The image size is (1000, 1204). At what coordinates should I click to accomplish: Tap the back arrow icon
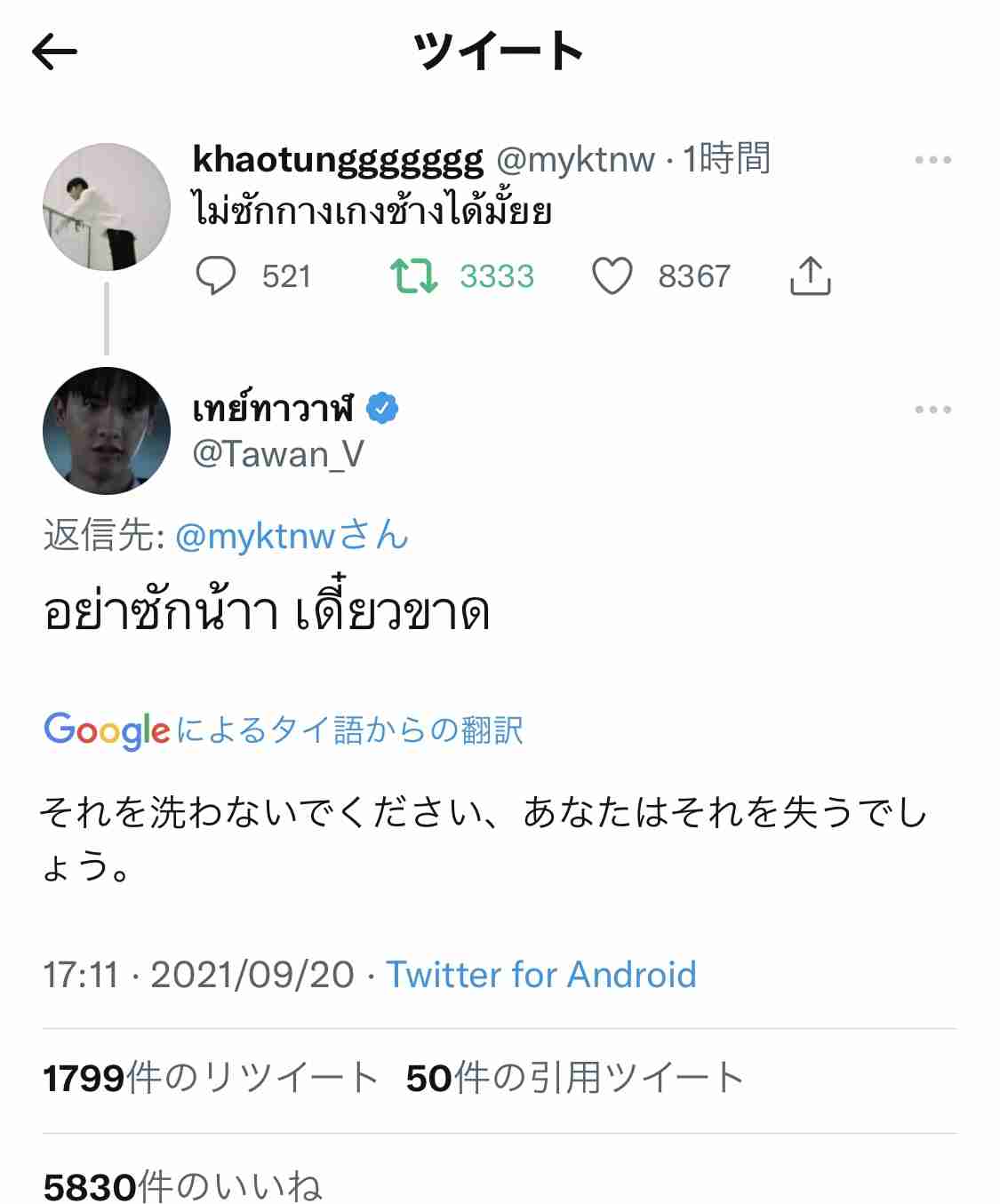point(55,52)
